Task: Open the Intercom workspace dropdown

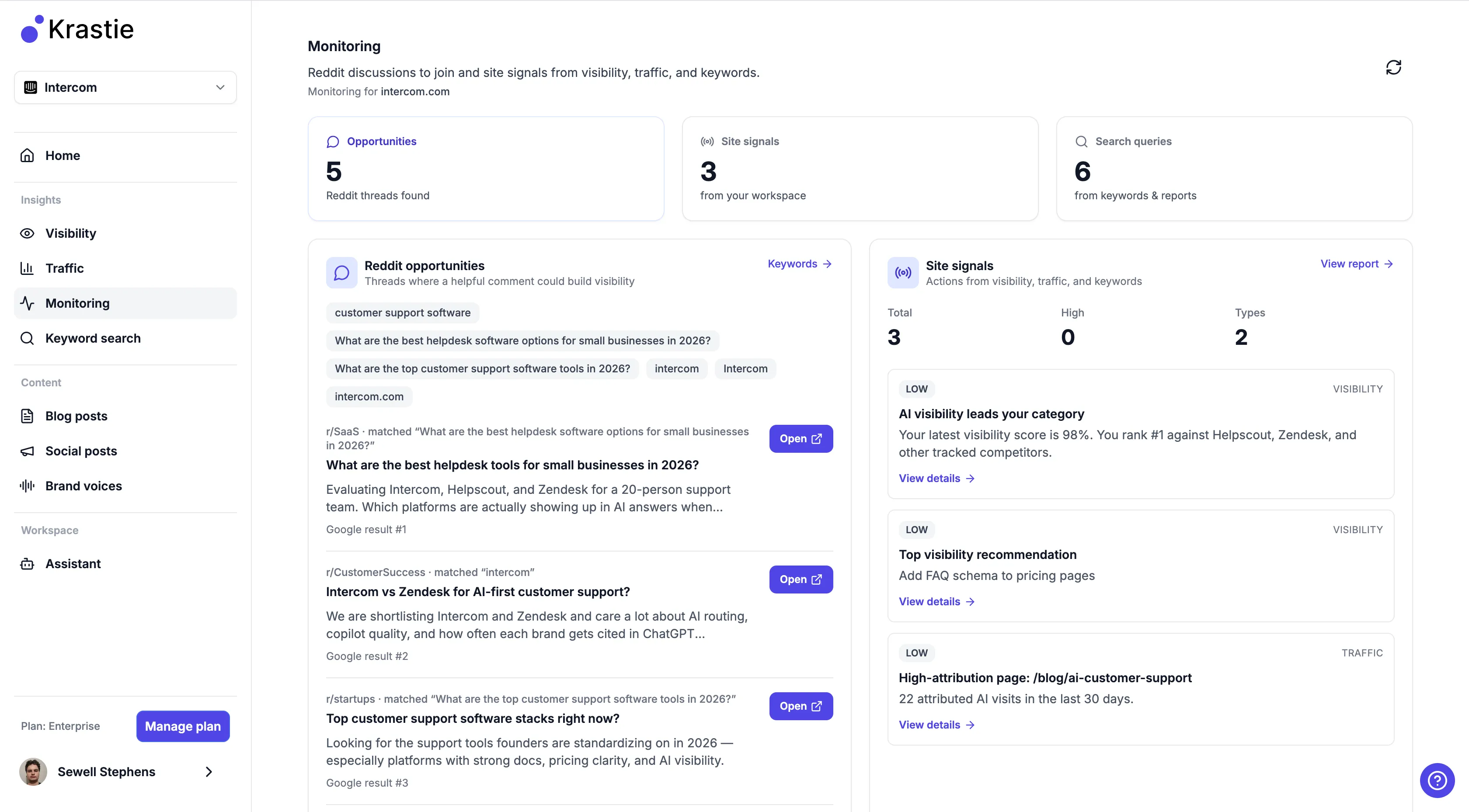Action: (x=125, y=87)
